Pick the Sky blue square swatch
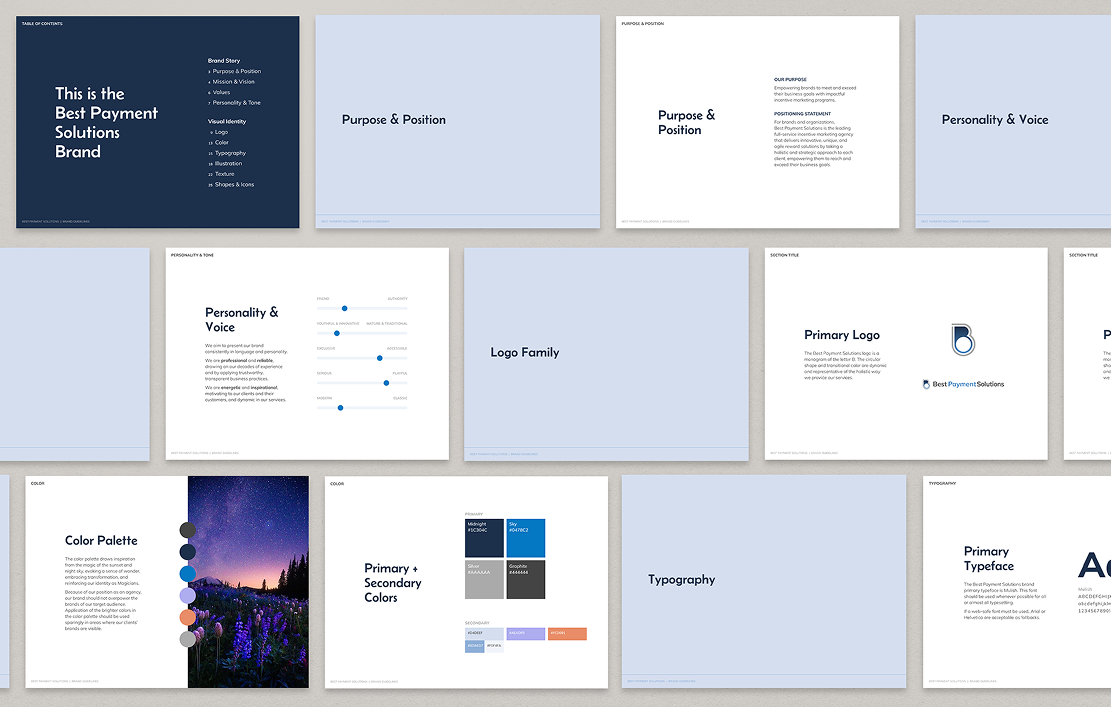 tap(526, 538)
